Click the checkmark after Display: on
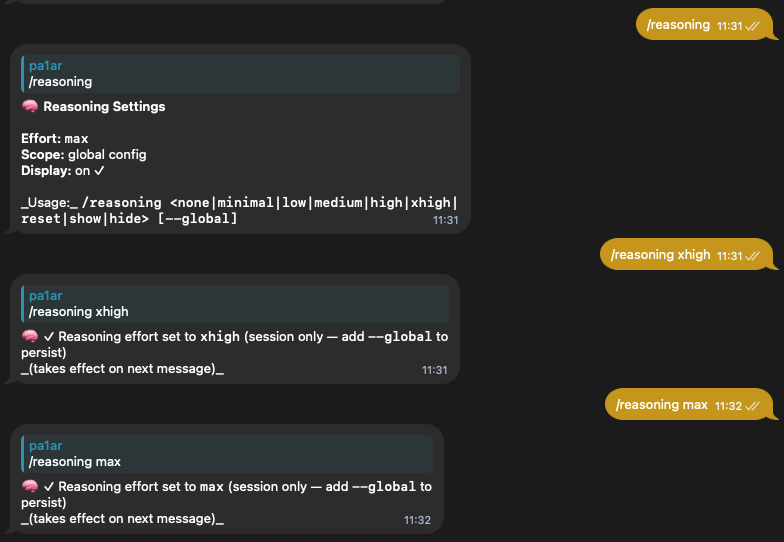The height and width of the screenshot is (542, 784). tap(100, 170)
